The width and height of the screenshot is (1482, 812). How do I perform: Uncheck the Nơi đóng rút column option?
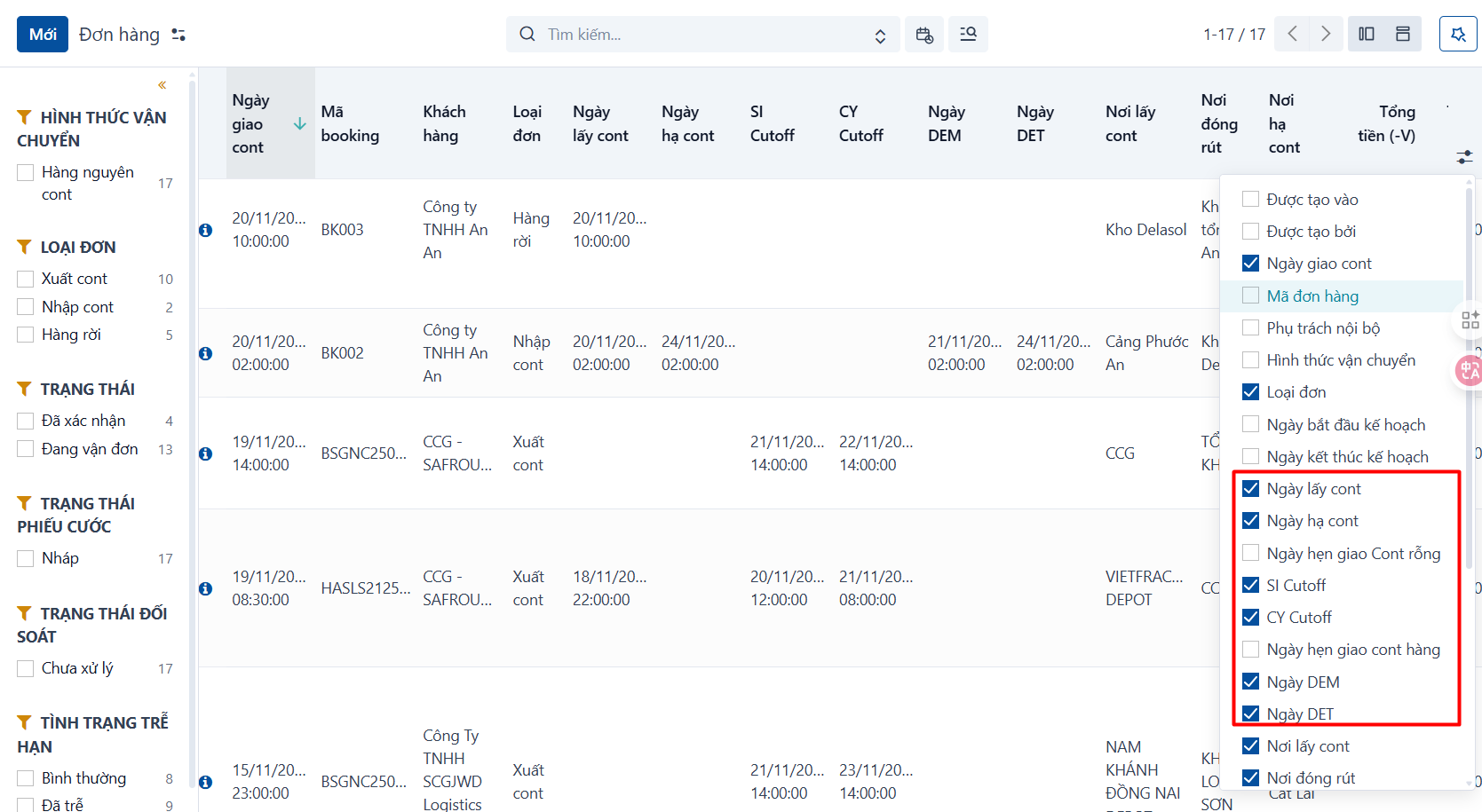pos(1250,778)
